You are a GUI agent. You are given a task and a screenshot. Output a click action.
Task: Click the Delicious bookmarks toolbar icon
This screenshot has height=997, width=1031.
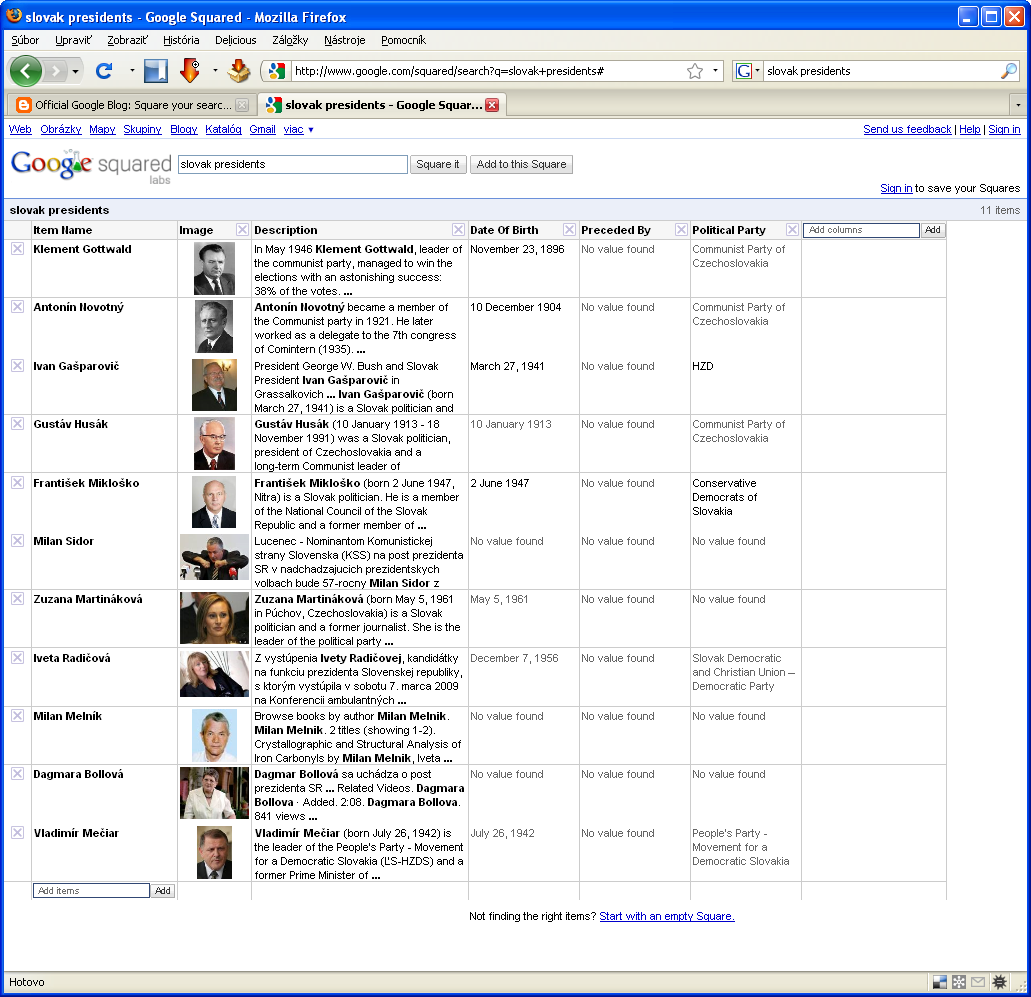[156, 71]
